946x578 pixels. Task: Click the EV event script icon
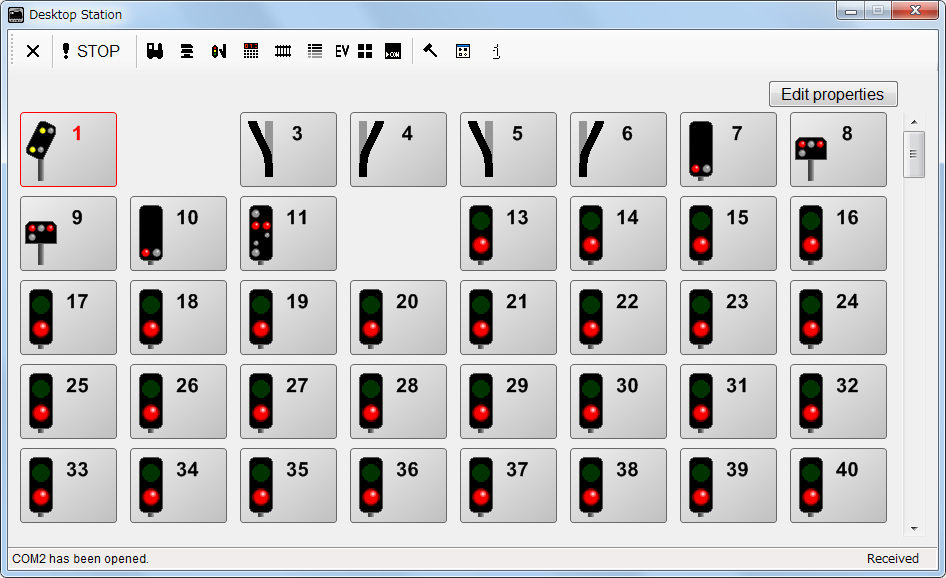342,51
